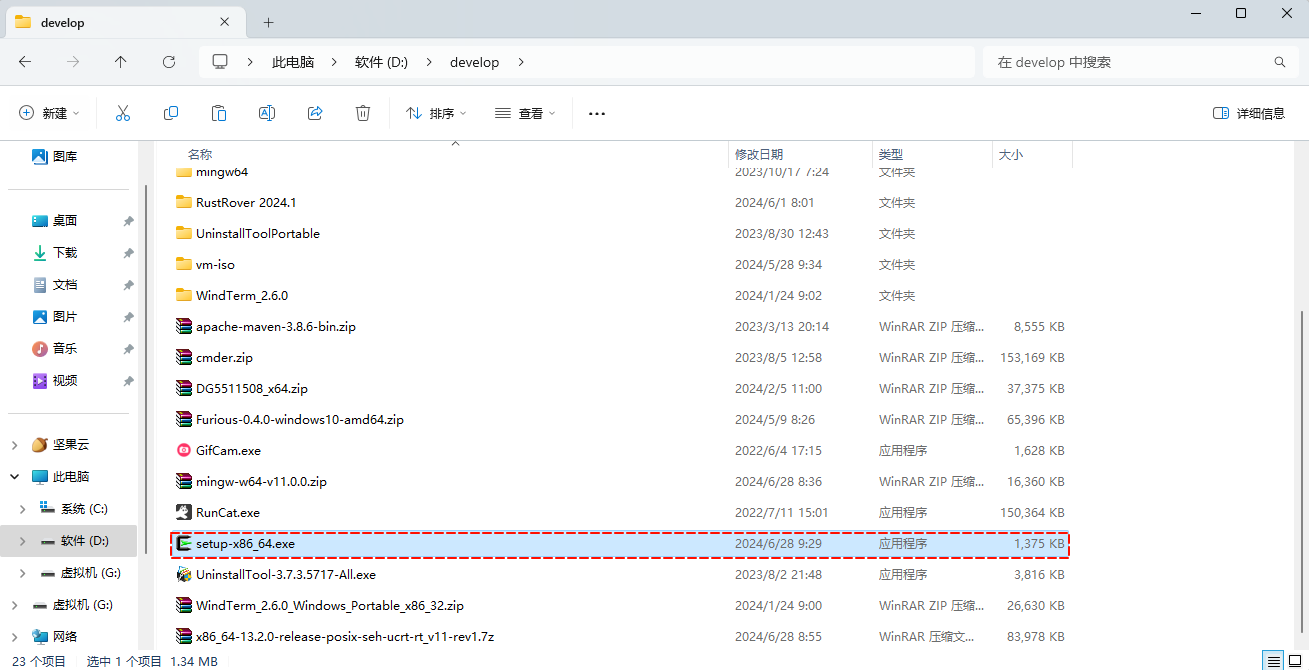Collapse the 此电脑 tree node

tap(14, 477)
